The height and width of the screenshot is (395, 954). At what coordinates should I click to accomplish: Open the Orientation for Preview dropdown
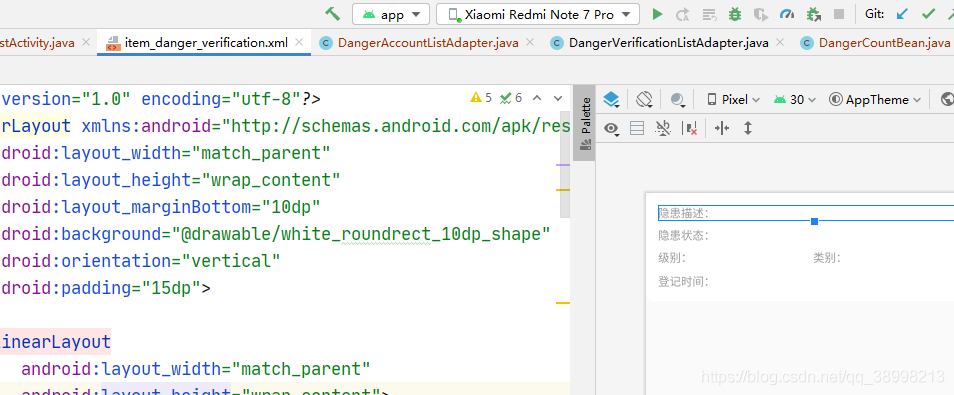tap(645, 99)
